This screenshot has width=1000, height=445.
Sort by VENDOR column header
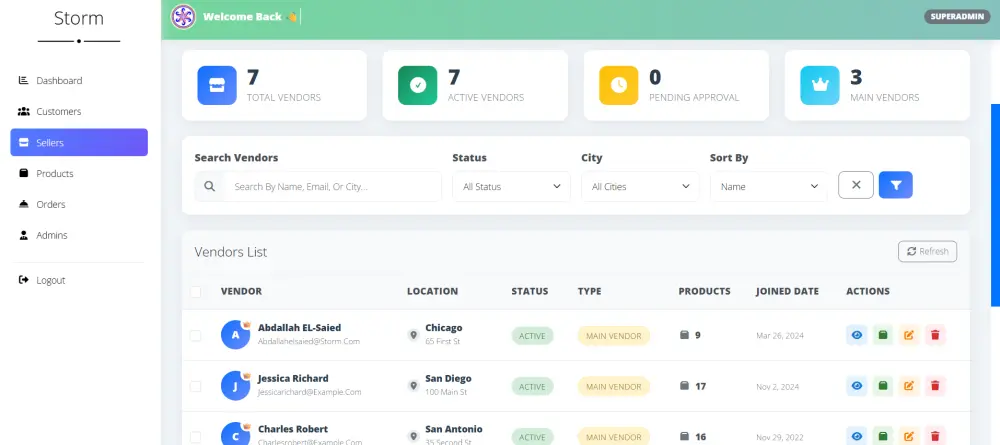coord(241,291)
